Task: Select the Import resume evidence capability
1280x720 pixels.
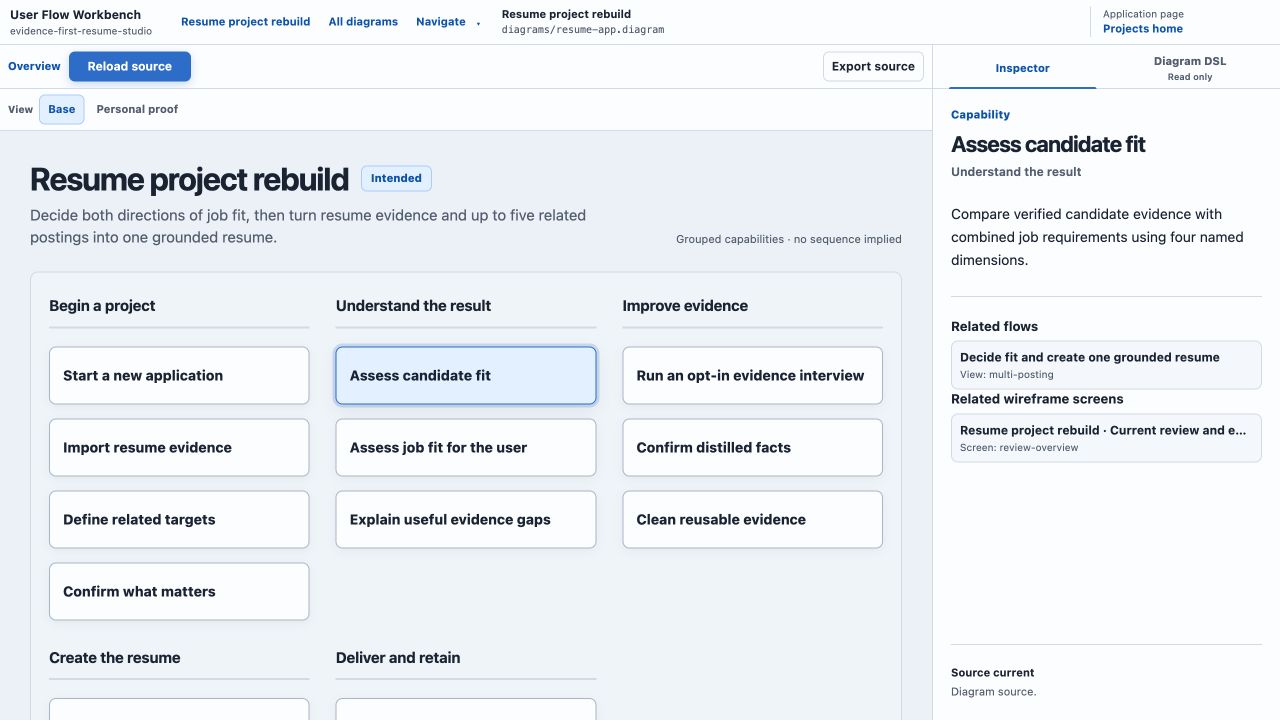Action: pos(179,448)
